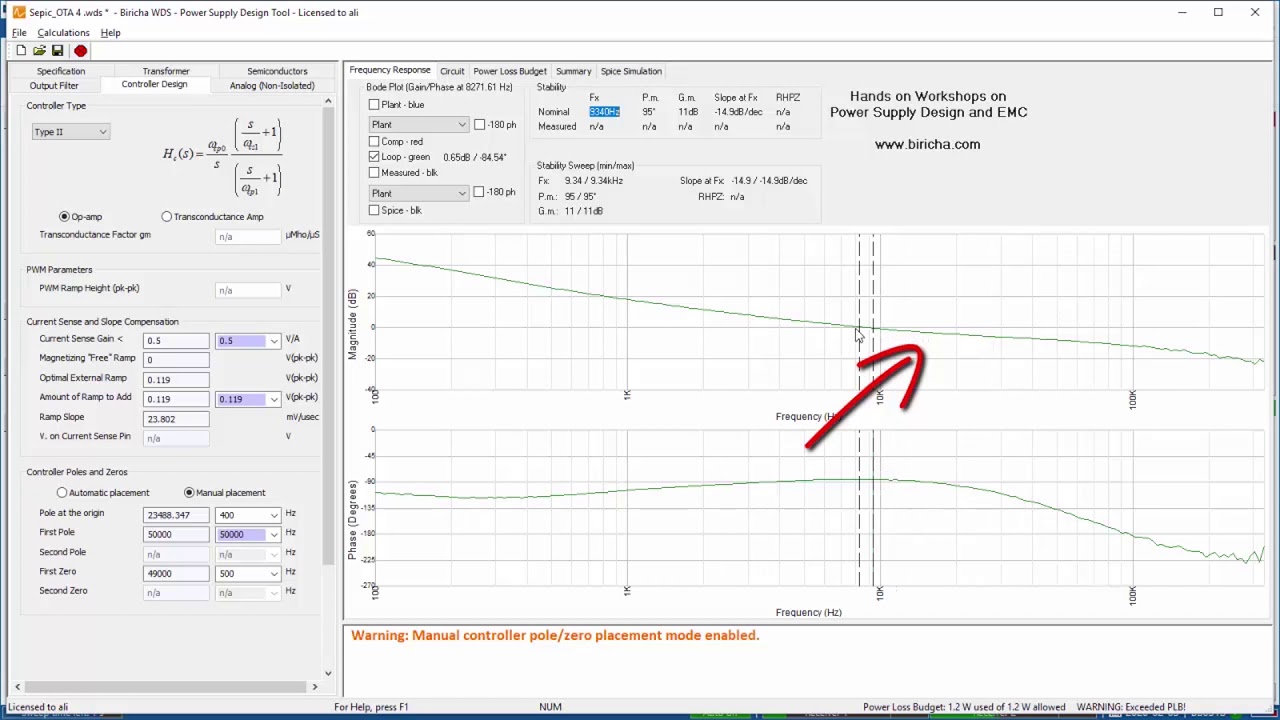Toggle the Comp - red checkbox
Image resolution: width=1280 pixels, height=720 pixels.
(374, 142)
